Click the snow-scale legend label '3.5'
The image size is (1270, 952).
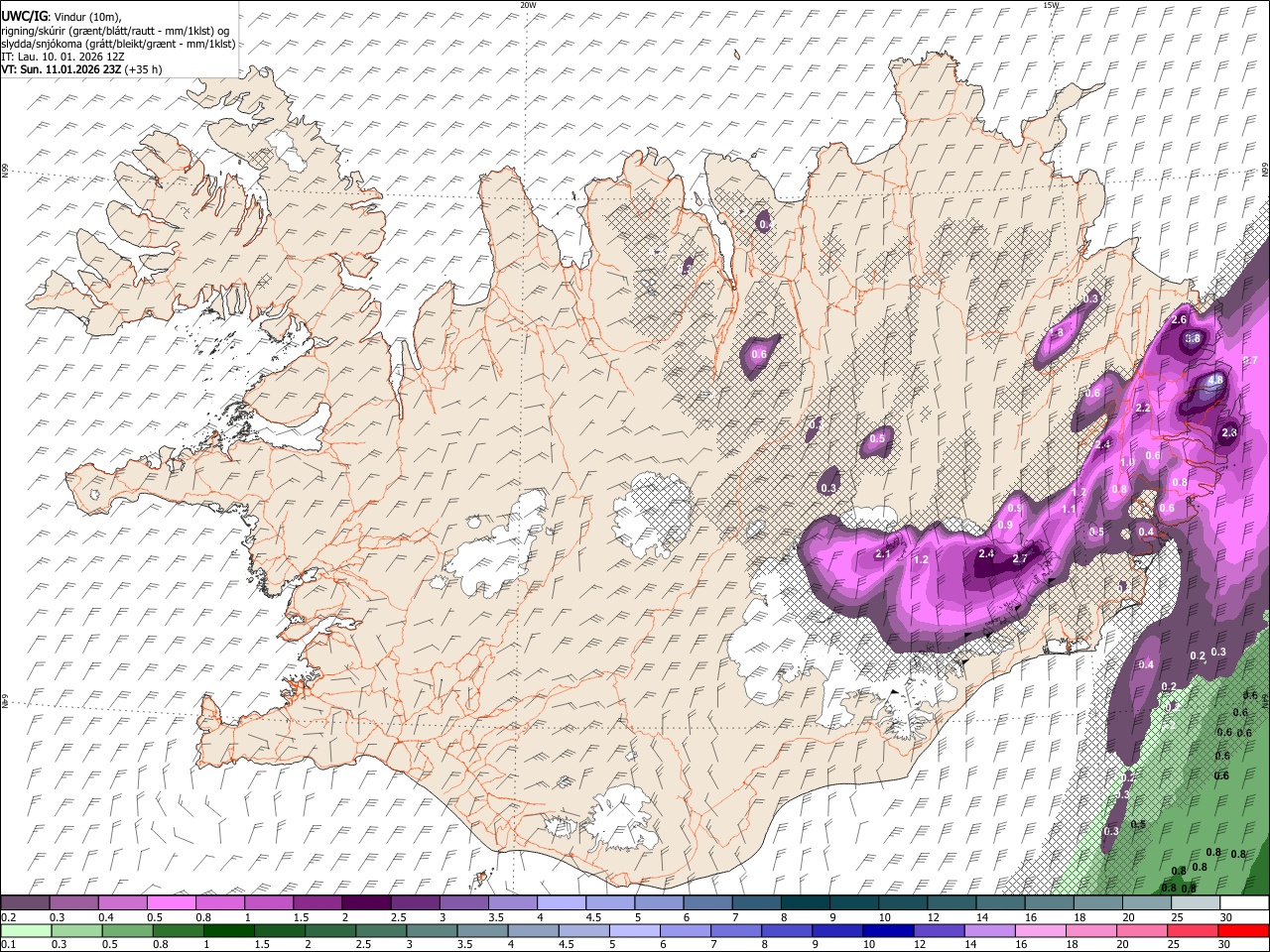click(495, 917)
